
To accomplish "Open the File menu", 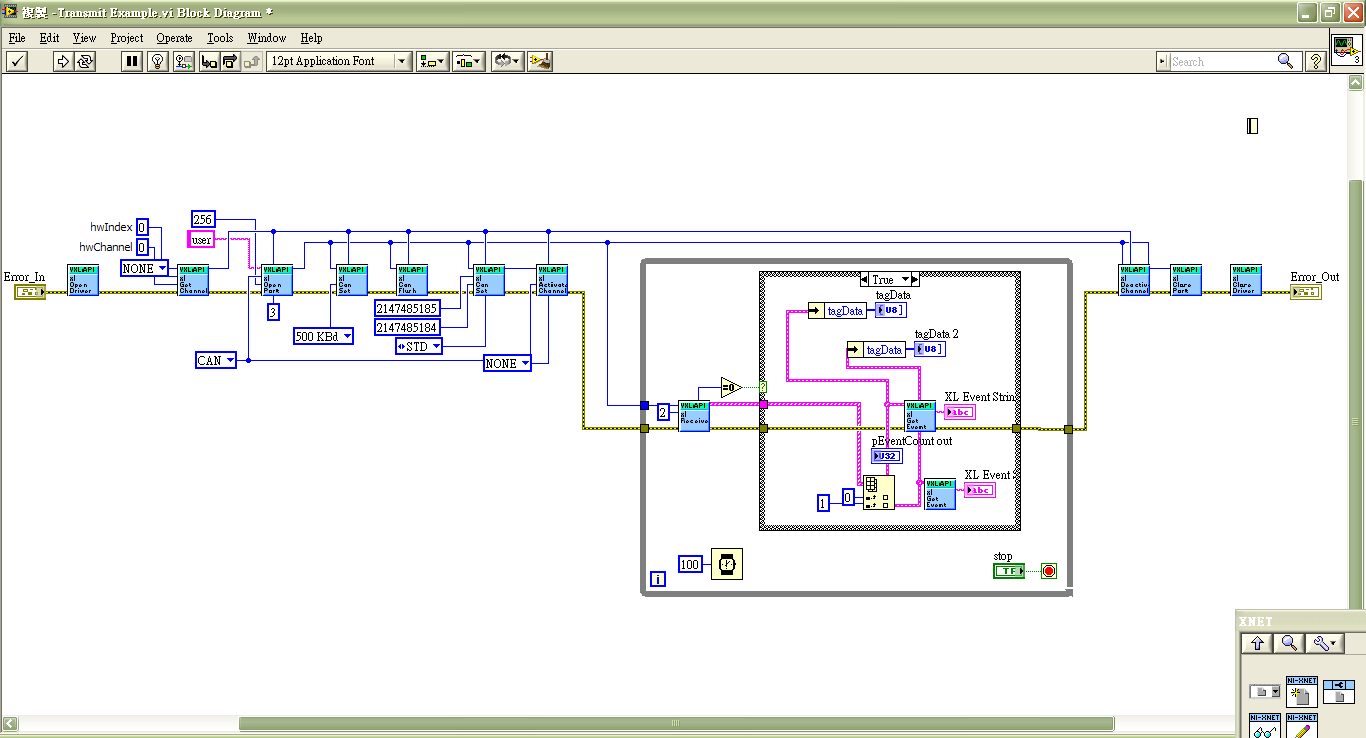I will (x=17, y=38).
